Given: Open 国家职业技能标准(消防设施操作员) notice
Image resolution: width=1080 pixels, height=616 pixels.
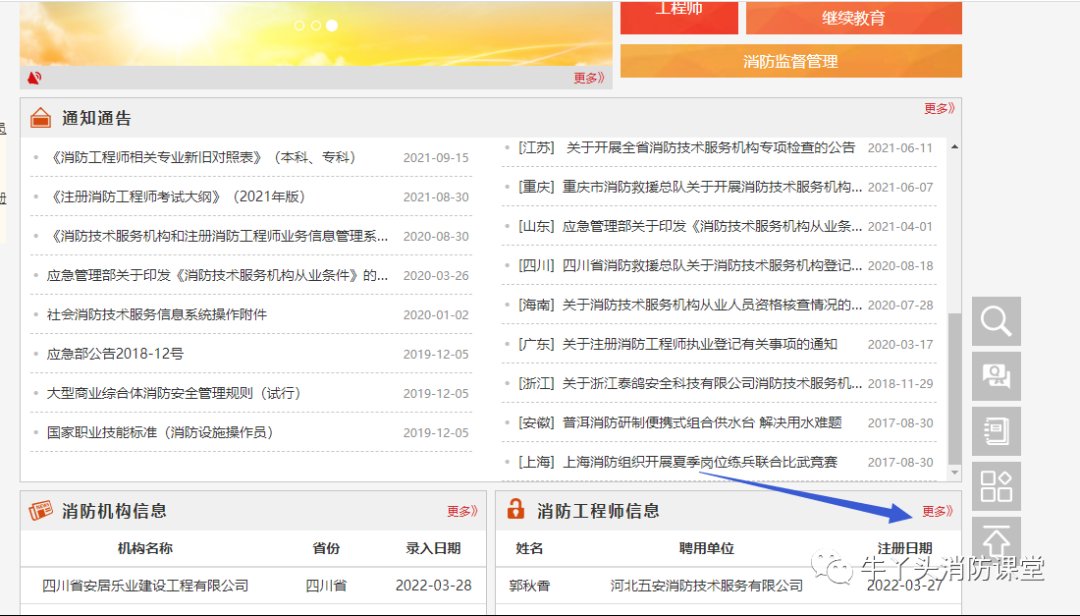Looking at the screenshot, I should click(x=160, y=432).
